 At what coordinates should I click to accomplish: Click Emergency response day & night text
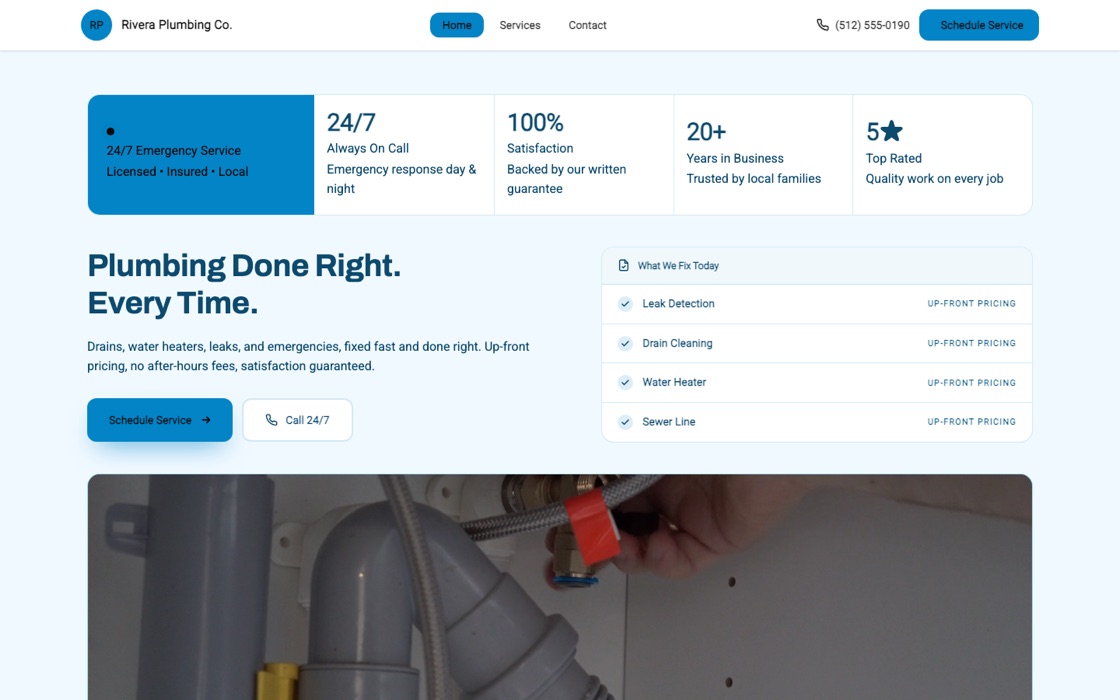pos(401,179)
